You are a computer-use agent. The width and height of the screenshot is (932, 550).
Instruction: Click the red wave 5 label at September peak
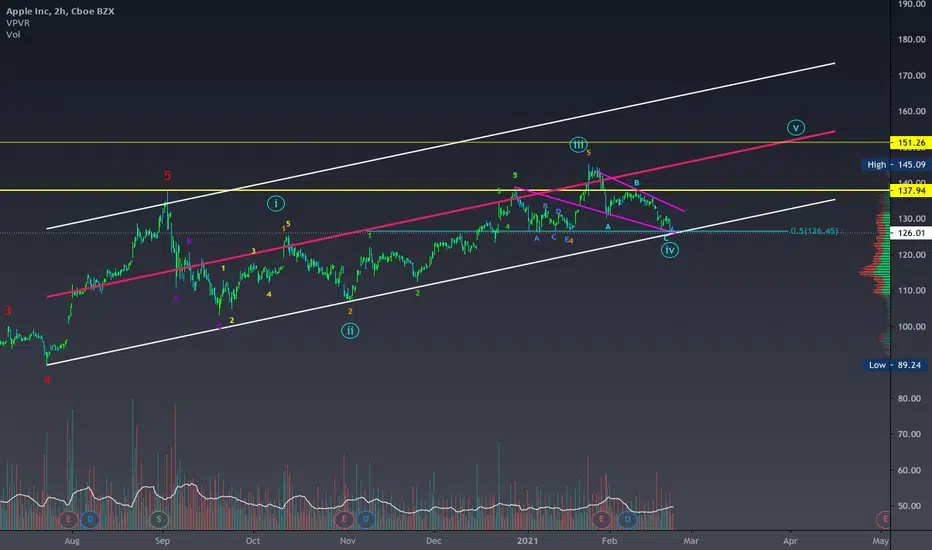pyautogui.click(x=168, y=175)
